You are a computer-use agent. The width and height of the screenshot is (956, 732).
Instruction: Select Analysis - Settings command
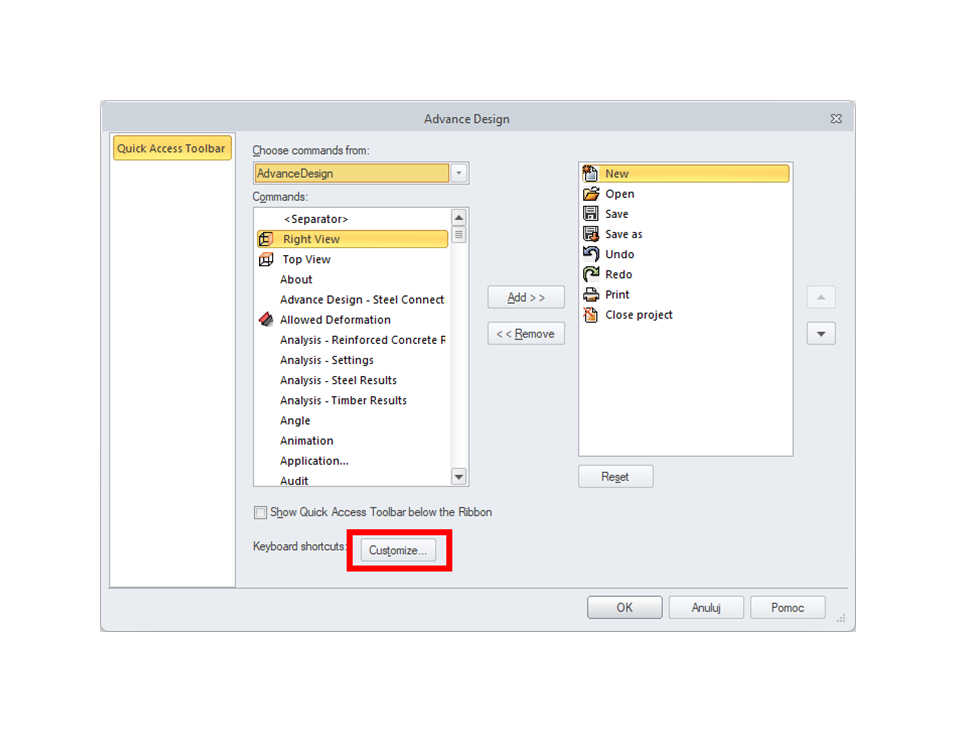[352, 360]
